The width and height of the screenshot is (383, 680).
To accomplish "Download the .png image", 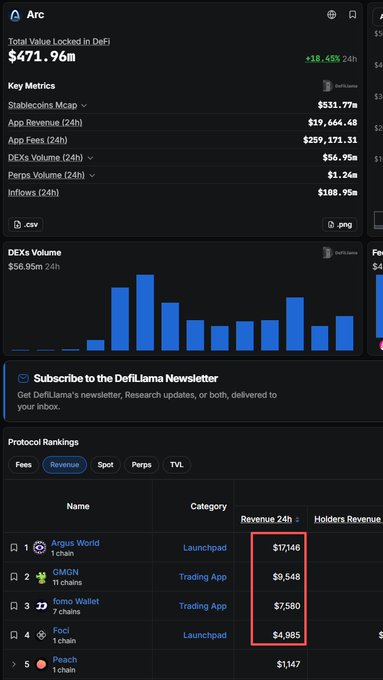I will click(x=340, y=225).
